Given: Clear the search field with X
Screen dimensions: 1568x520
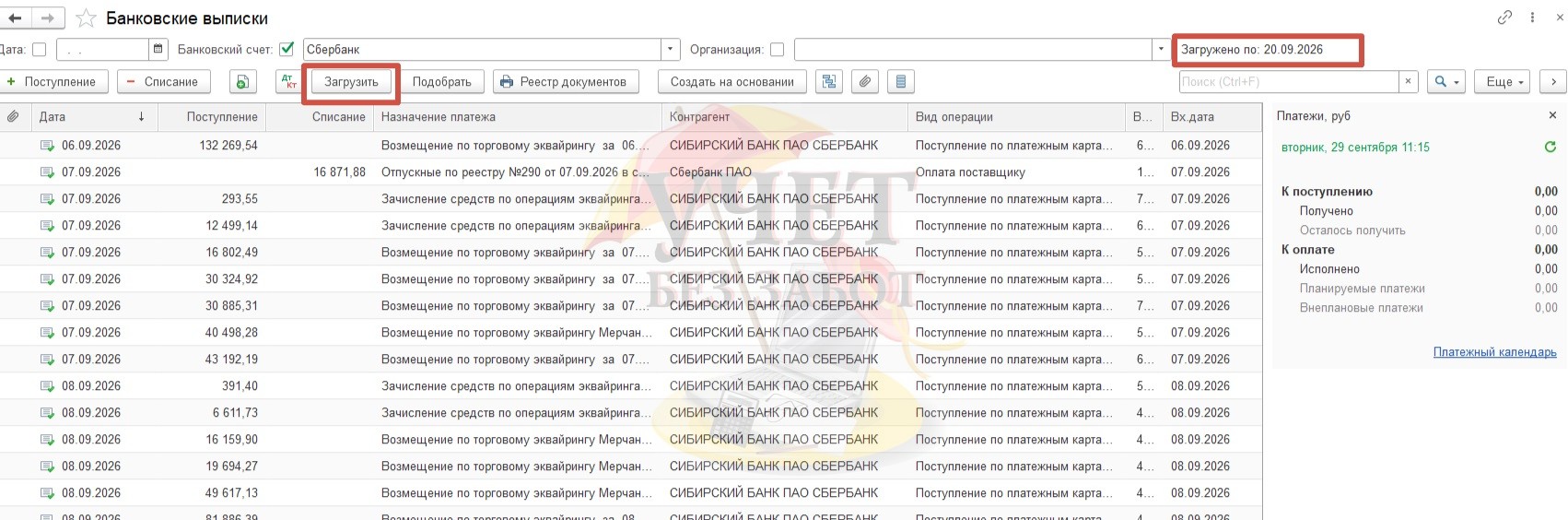Looking at the screenshot, I should pos(1408,82).
